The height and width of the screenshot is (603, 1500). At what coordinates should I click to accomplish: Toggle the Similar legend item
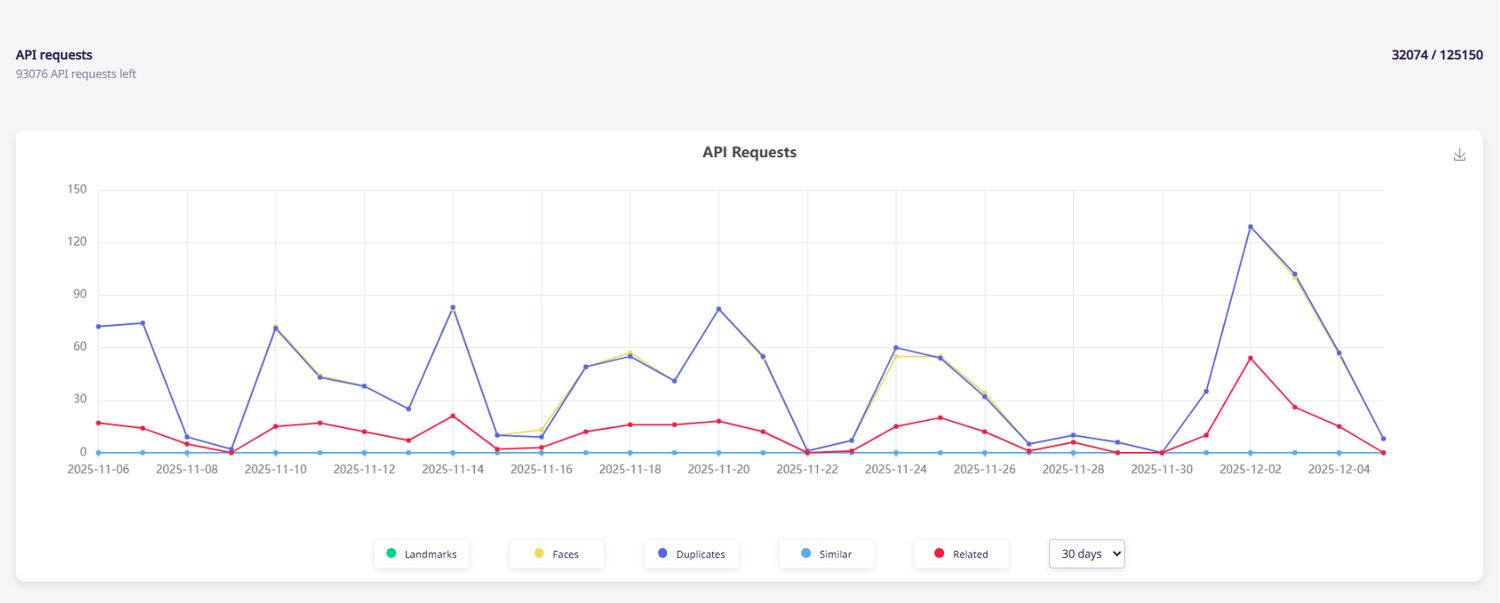(826, 554)
